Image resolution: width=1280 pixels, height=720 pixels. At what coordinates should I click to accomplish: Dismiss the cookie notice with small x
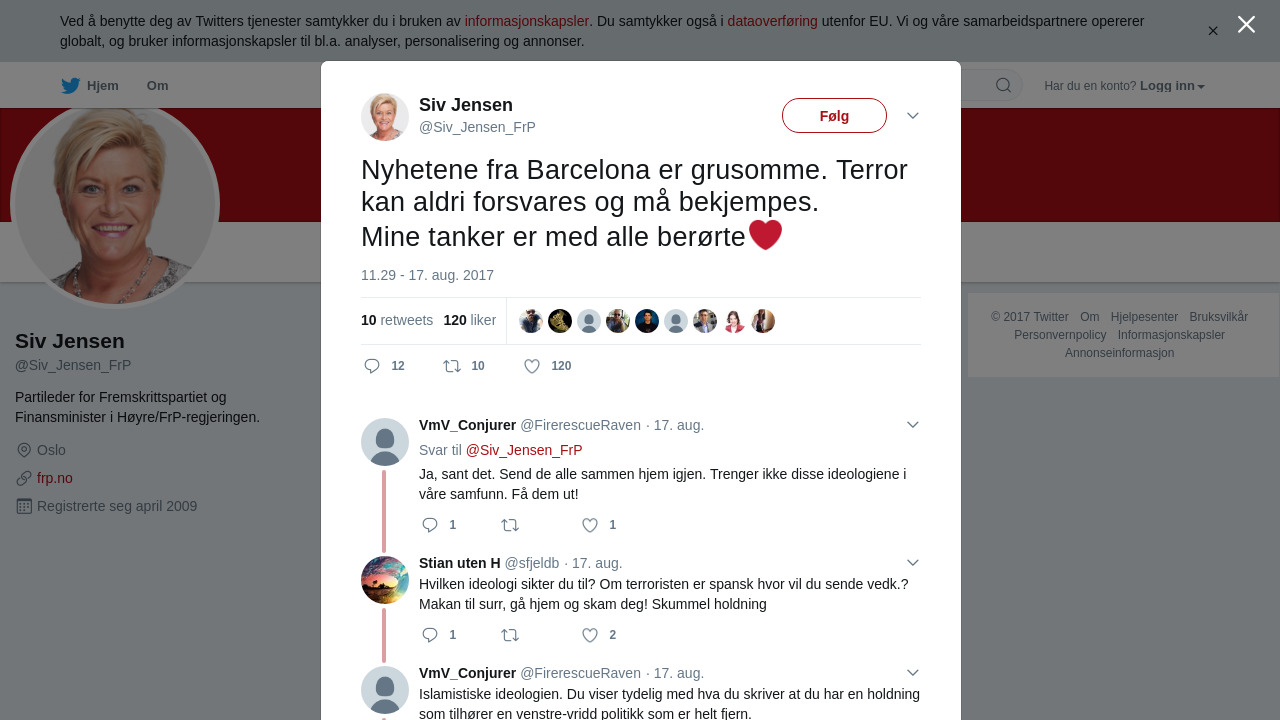(1213, 31)
